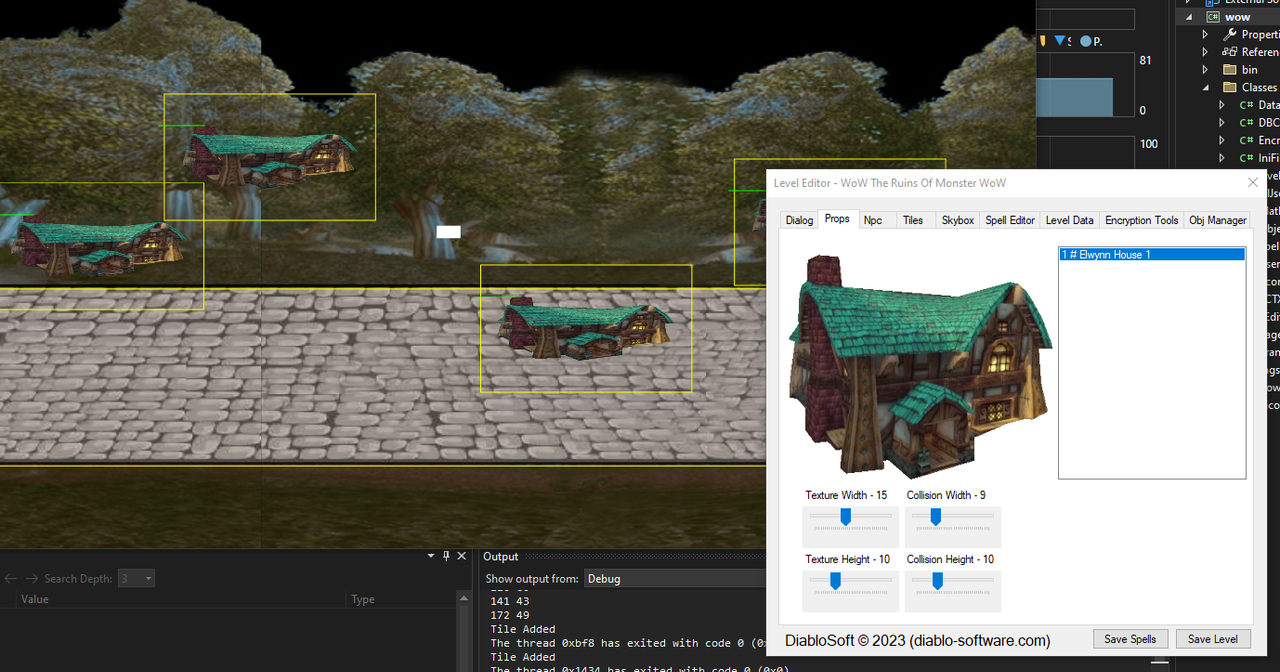Viewport: 1280px width, 672px height.
Task: Click the thread 0xbf8 exited output line
Action: (628, 643)
